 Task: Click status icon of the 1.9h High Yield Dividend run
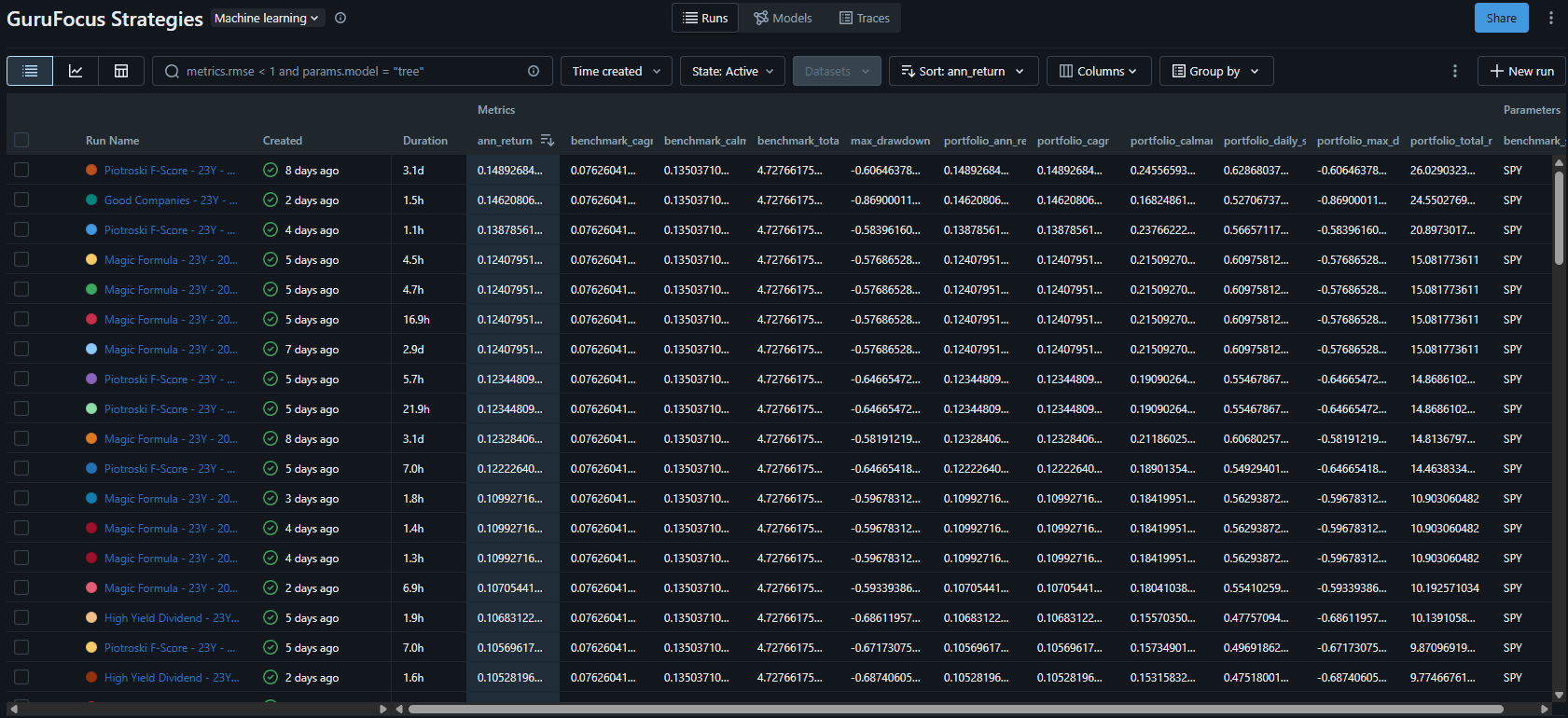[x=271, y=618]
